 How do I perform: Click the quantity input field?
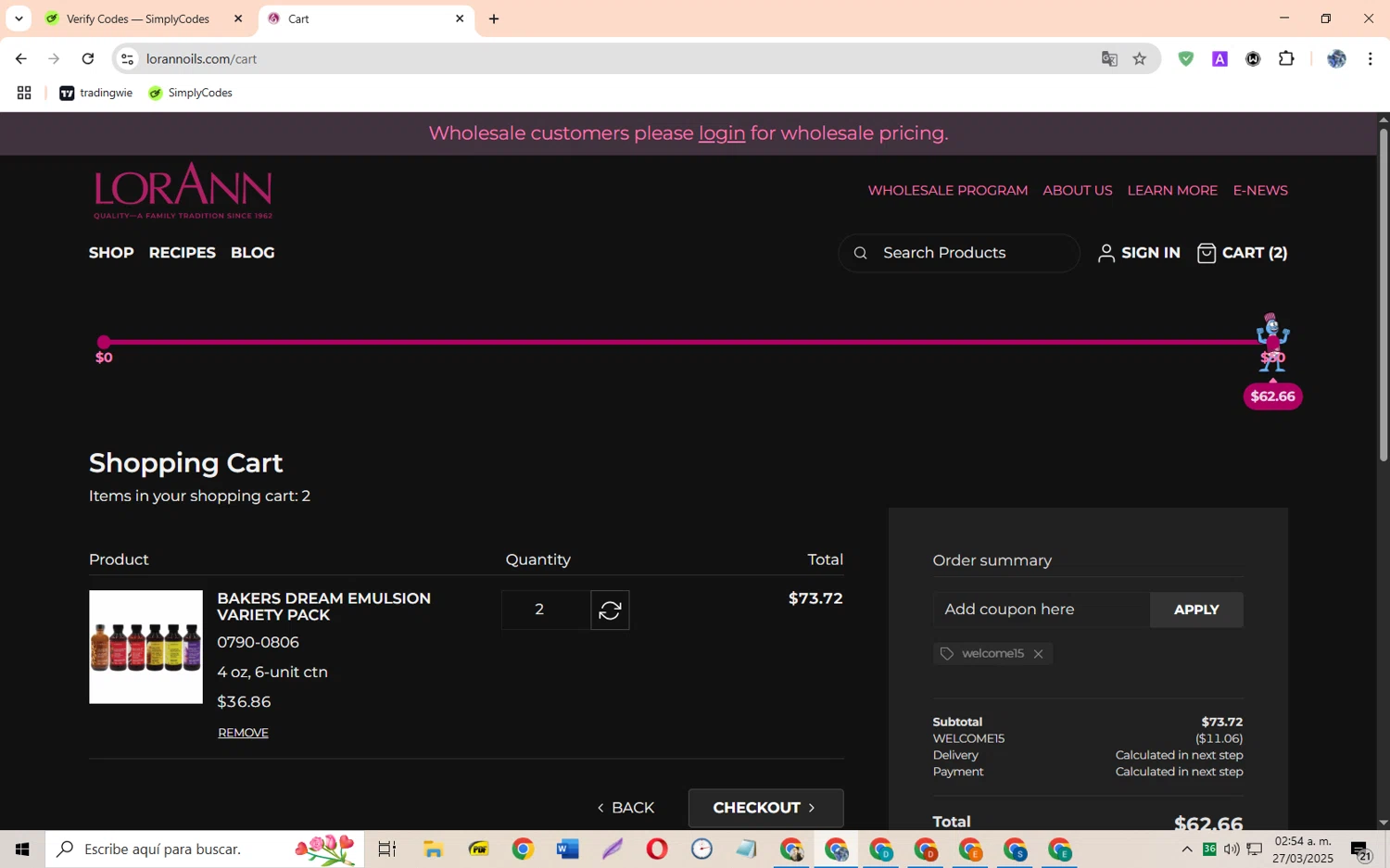(x=546, y=610)
